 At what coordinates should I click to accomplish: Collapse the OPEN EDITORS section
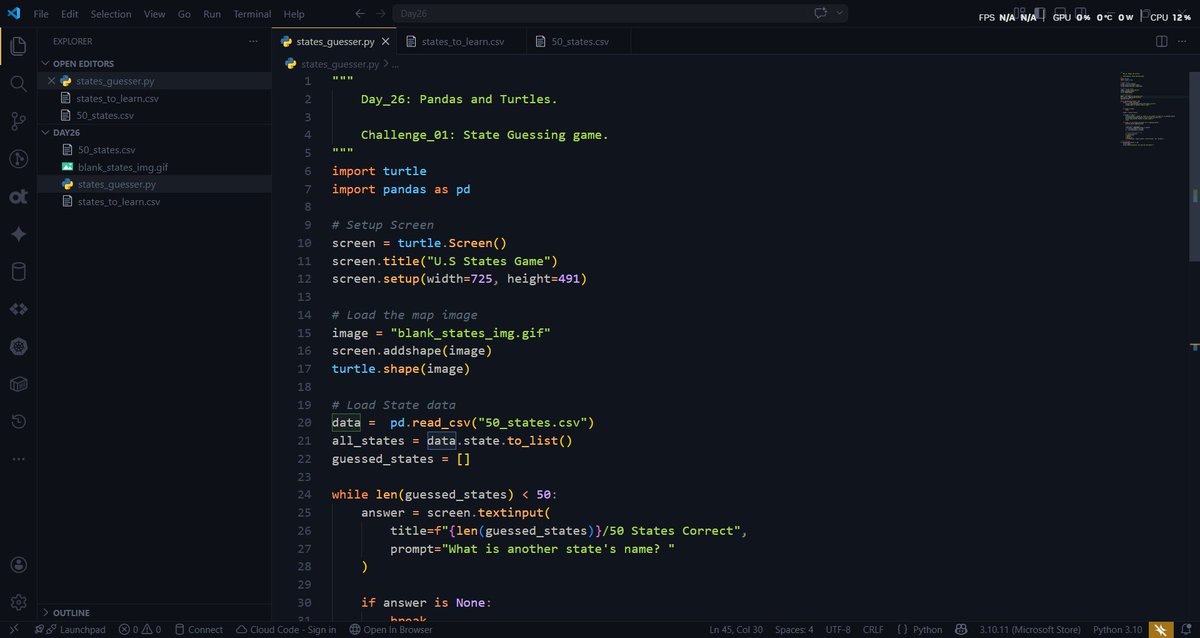click(83, 63)
